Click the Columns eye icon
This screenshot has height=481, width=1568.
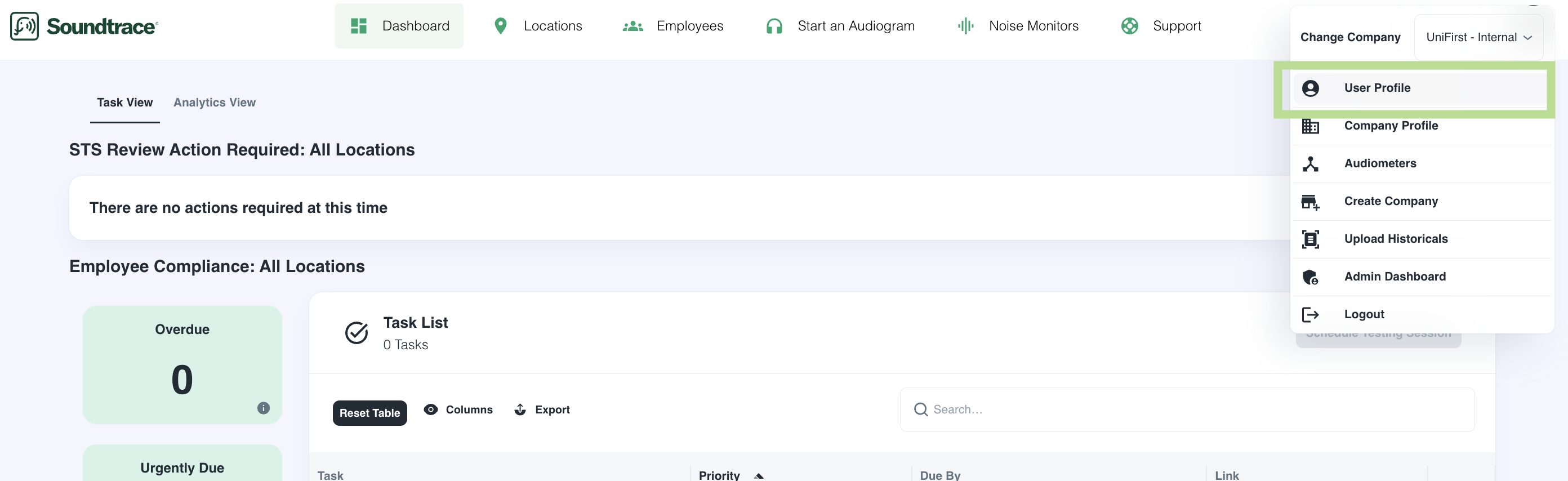point(431,410)
